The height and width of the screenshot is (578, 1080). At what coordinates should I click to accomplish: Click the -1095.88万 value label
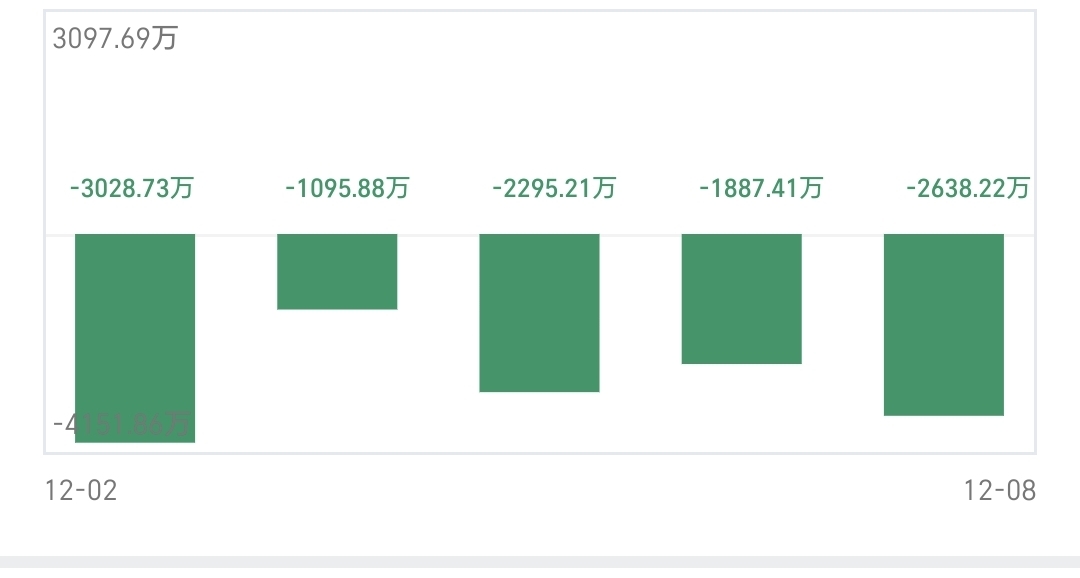pos(347,188)
